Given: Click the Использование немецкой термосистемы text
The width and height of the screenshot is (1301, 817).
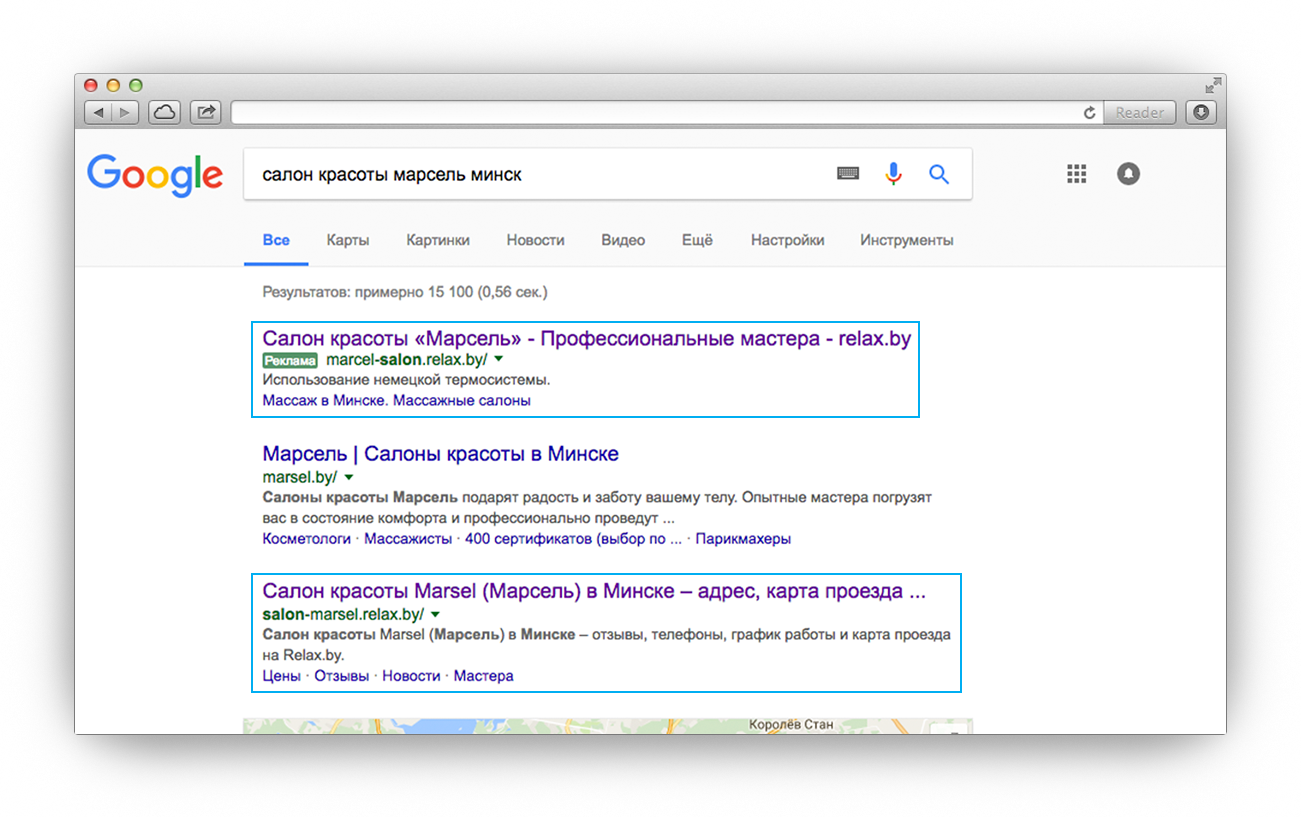Looking at the screenshot, I should pyautogui.click(x=406, y=380).
